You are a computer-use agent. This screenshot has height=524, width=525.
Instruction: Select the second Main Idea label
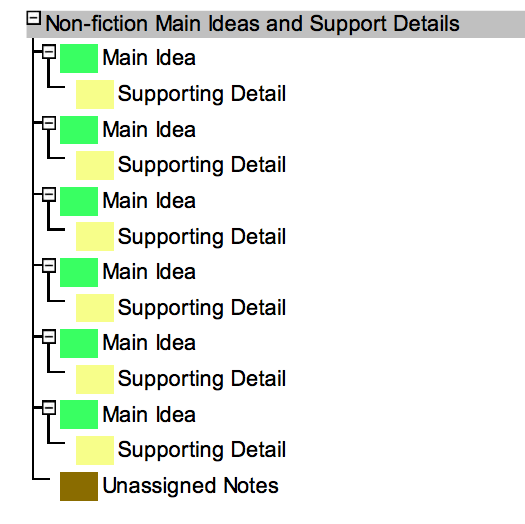click(149, 130)
